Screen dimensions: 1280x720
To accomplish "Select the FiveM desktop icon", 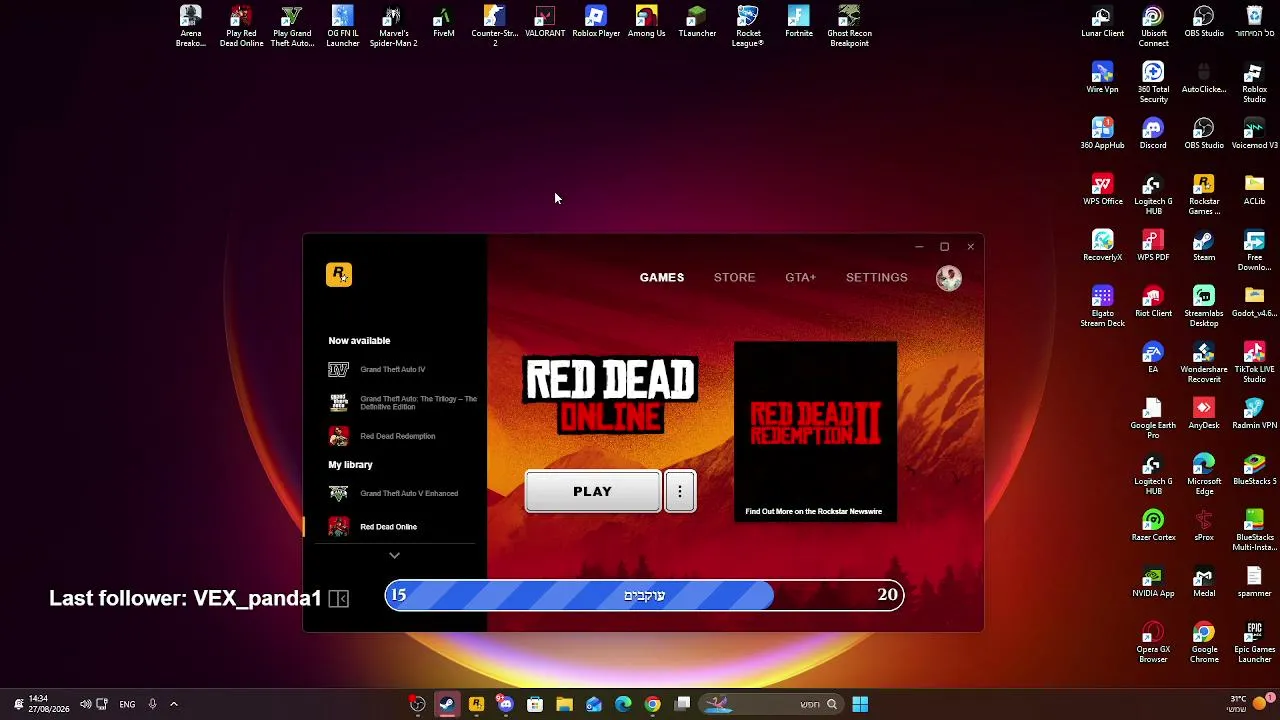I will coord(444,23).
